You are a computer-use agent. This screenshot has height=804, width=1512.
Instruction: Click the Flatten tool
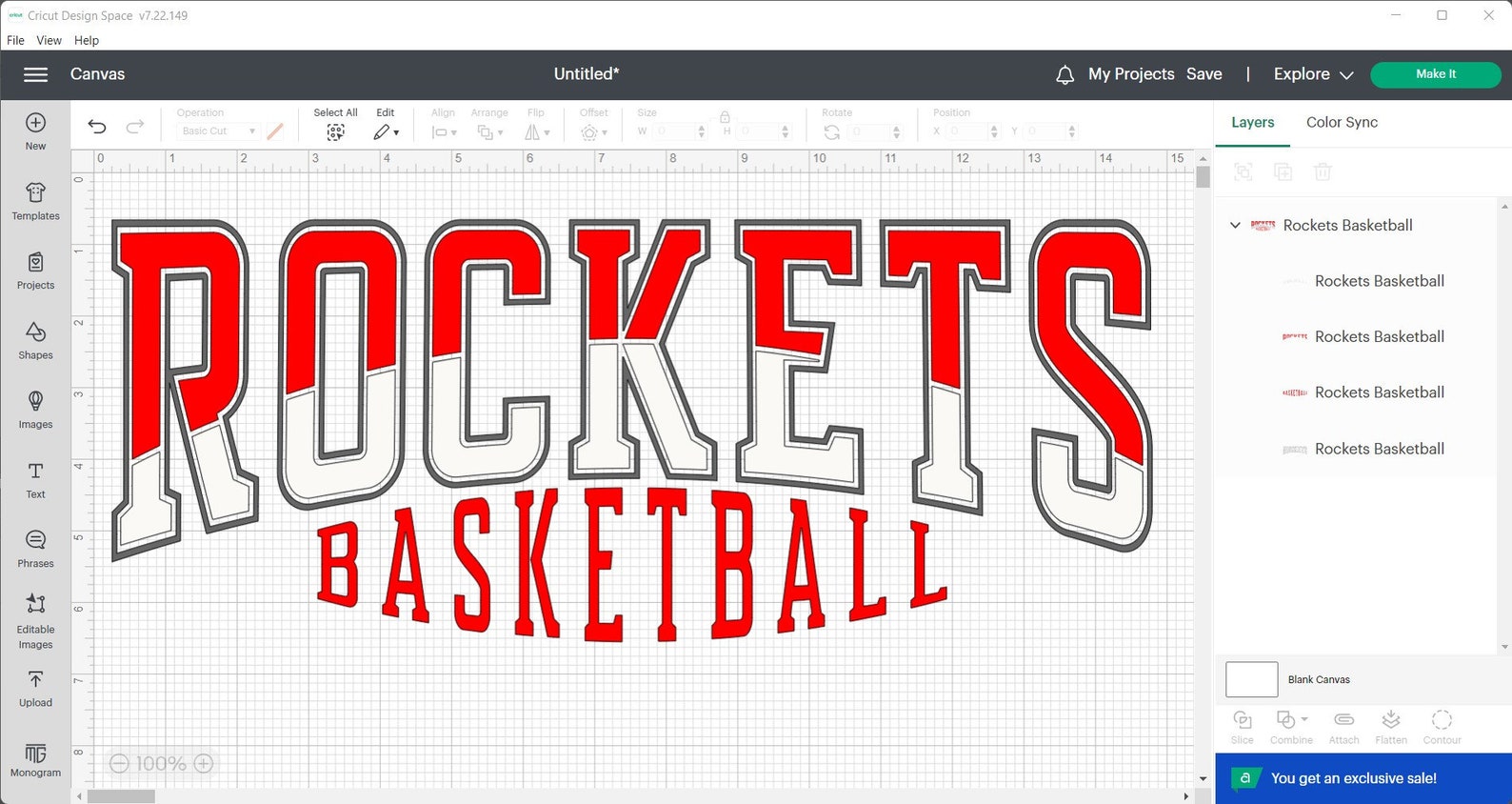tap(1391, 727)
